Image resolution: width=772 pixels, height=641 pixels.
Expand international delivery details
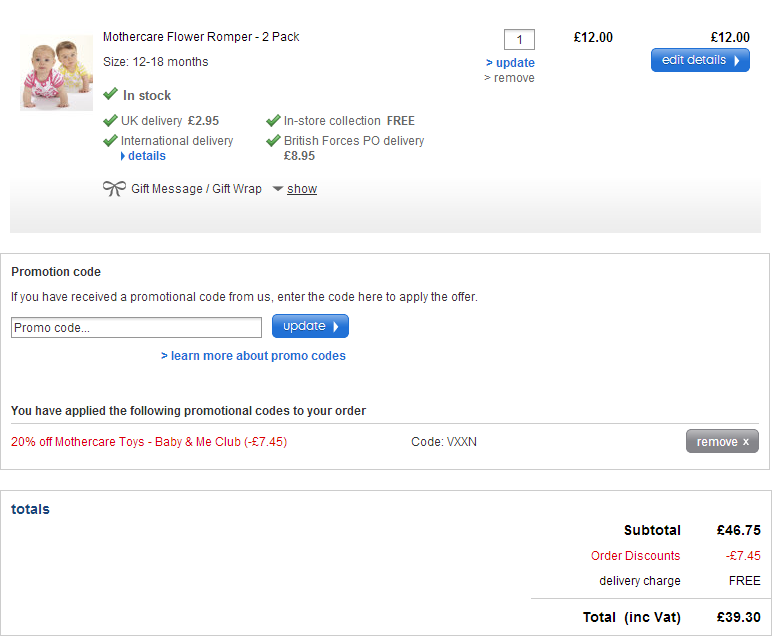146,156
